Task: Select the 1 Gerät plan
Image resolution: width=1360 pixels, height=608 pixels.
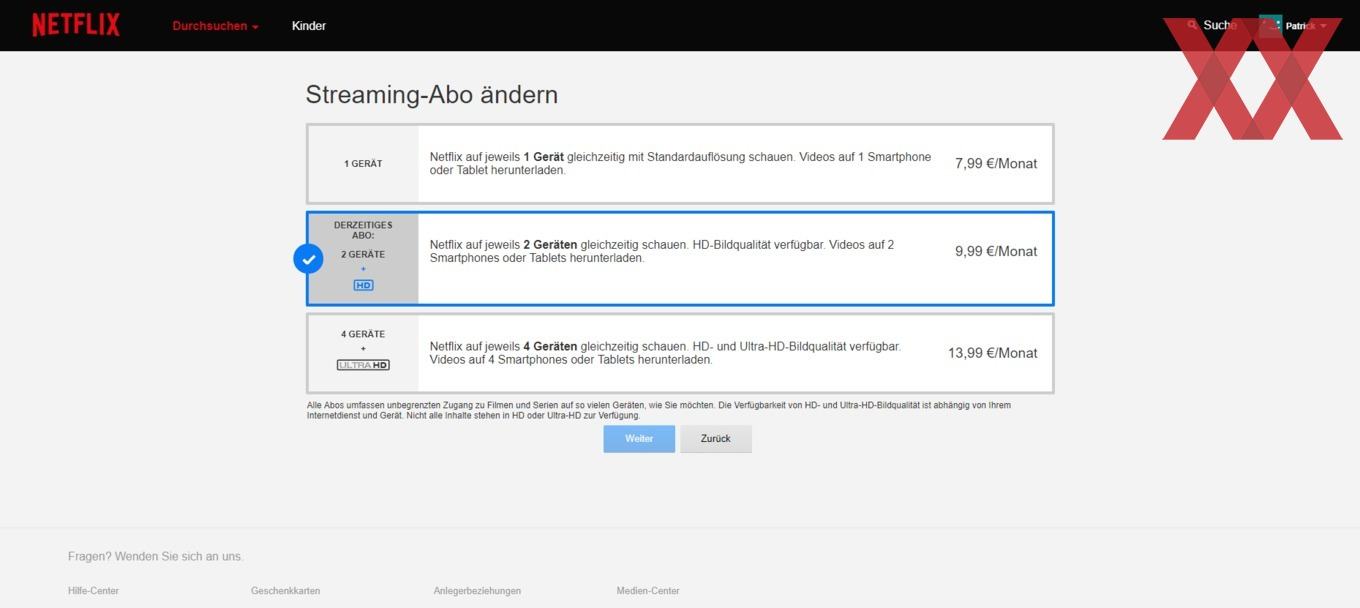Action: click(680, 164)
